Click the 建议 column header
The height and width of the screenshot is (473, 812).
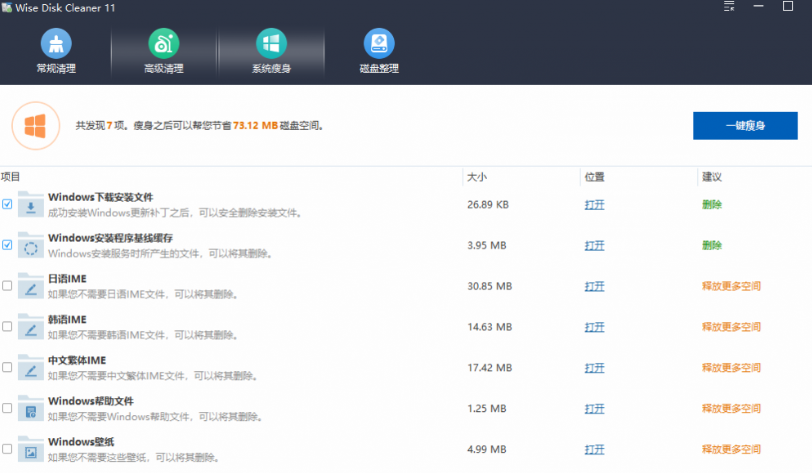(x=712, y=177)
